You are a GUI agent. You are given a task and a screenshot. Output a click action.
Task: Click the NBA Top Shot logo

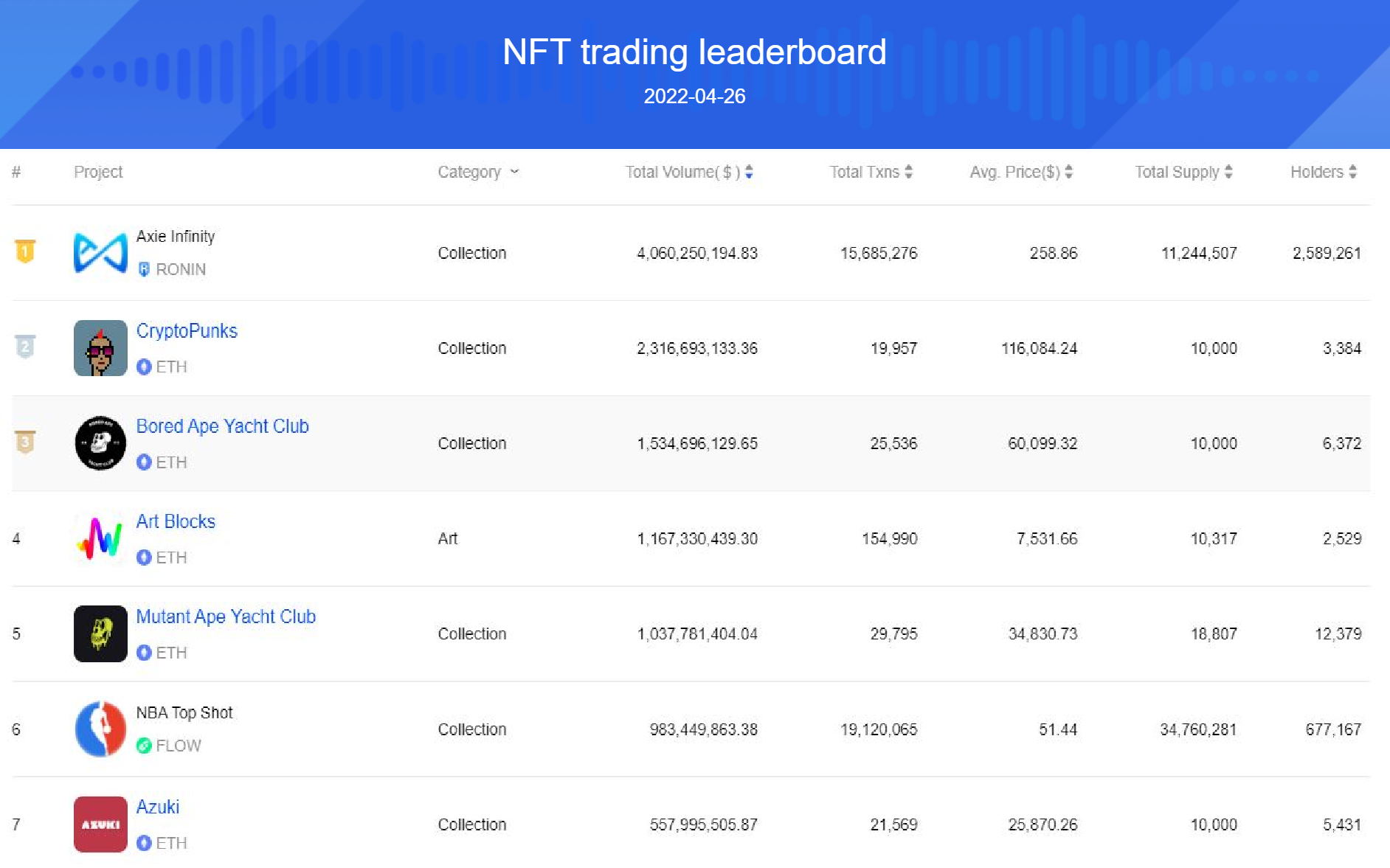100,729
